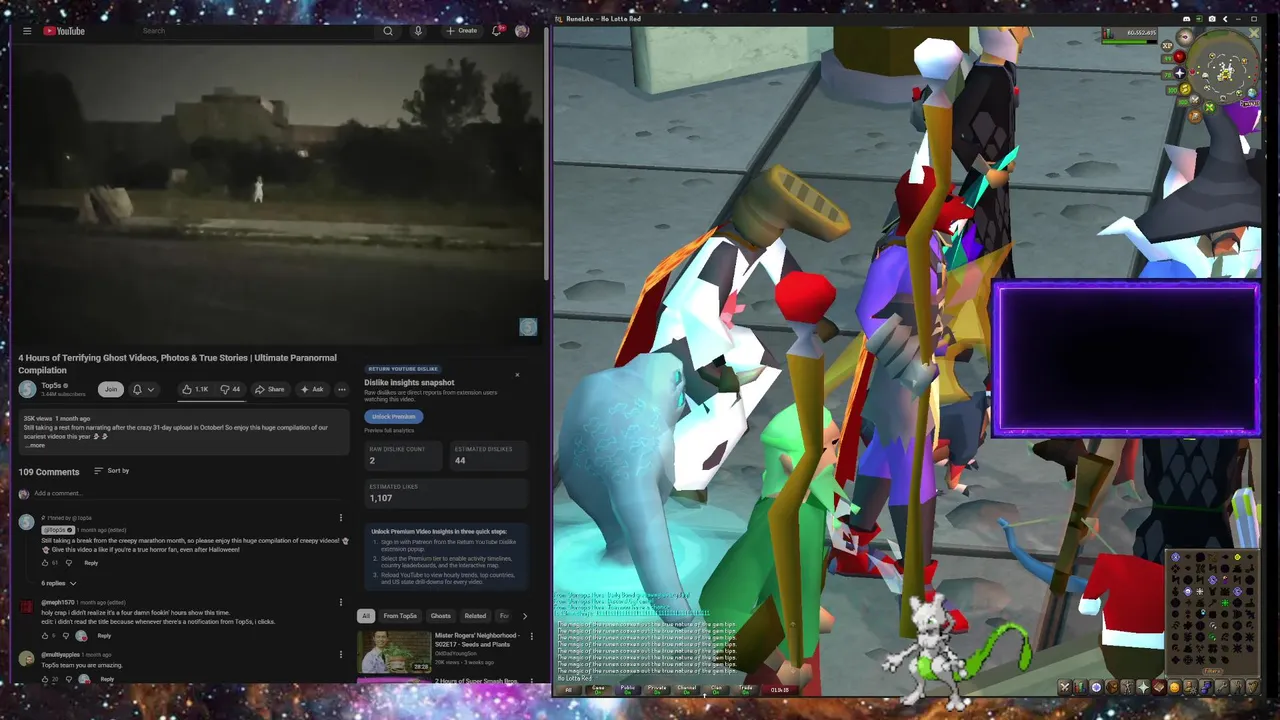Select the Related chip
1280x720 pixels.
[x=475, y=616]
